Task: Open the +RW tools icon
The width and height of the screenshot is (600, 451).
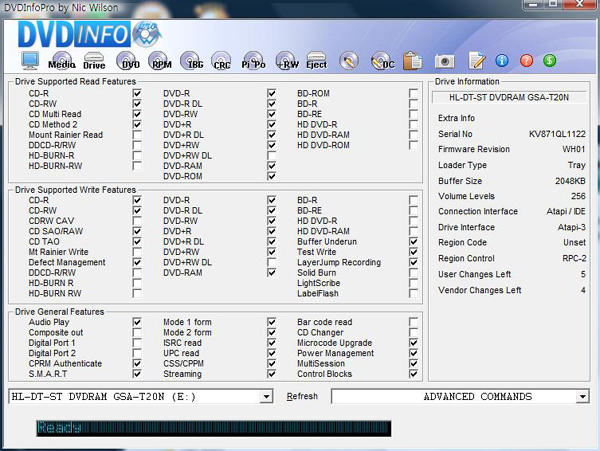Action: point(287,61)
